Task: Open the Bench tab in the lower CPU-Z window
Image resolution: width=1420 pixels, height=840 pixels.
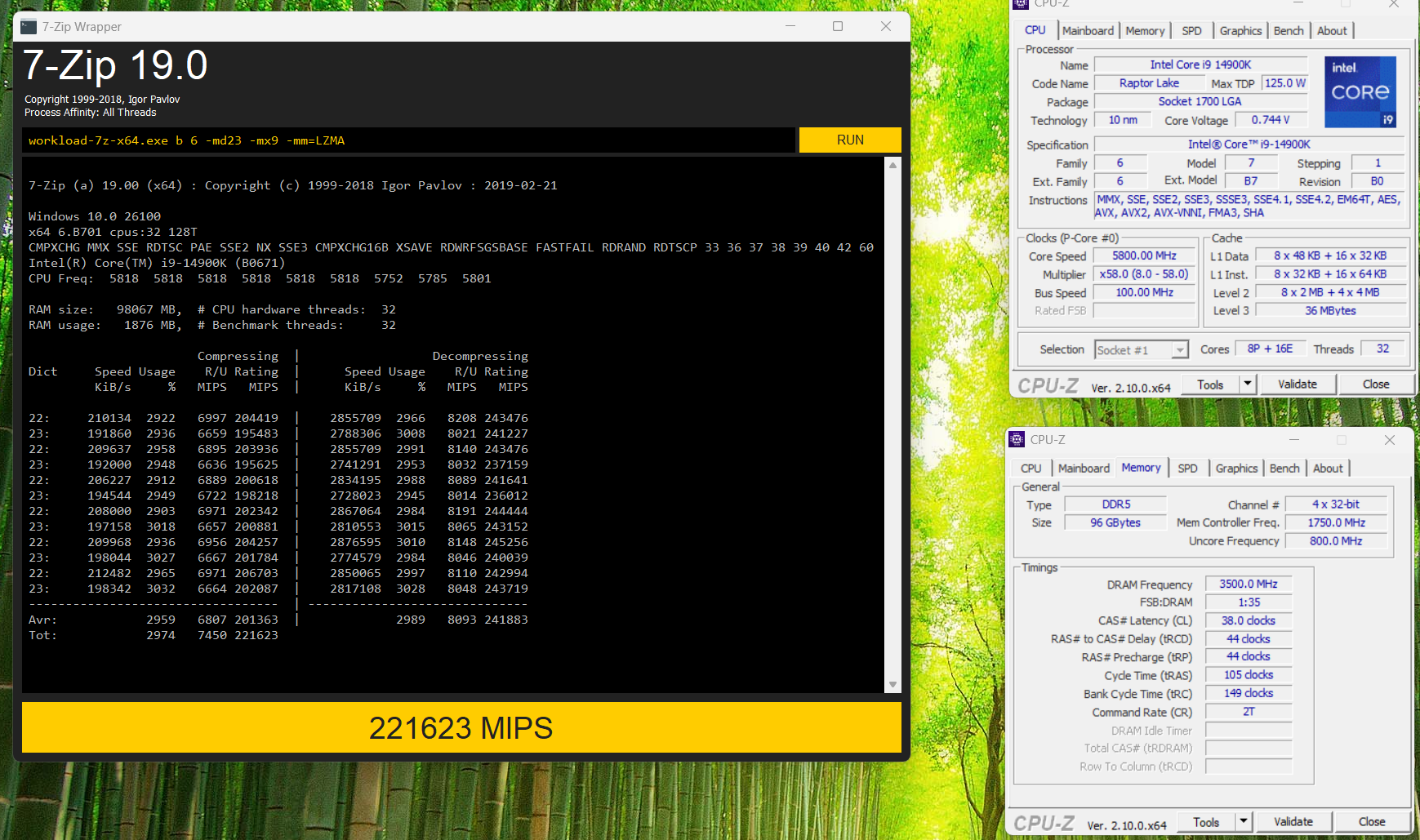Action: [x=1284, y=469]
